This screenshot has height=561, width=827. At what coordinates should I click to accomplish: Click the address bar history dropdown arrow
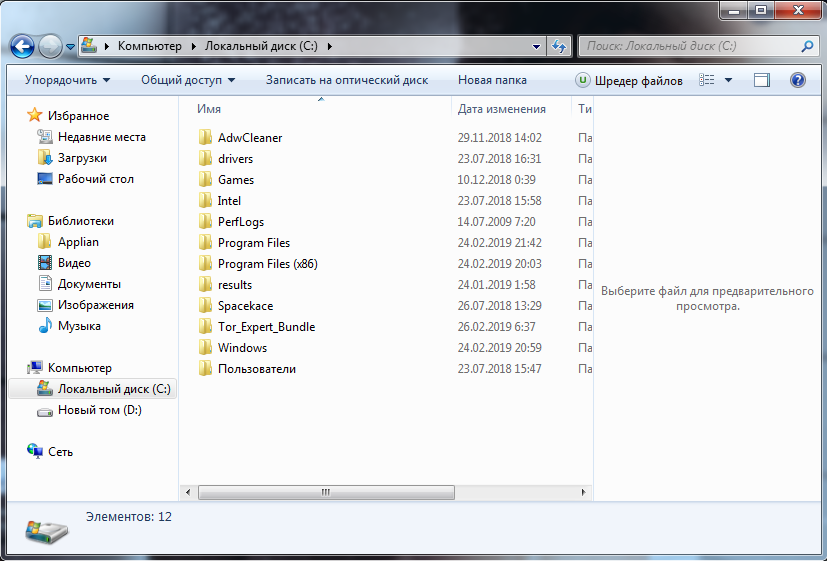(537, 46)
